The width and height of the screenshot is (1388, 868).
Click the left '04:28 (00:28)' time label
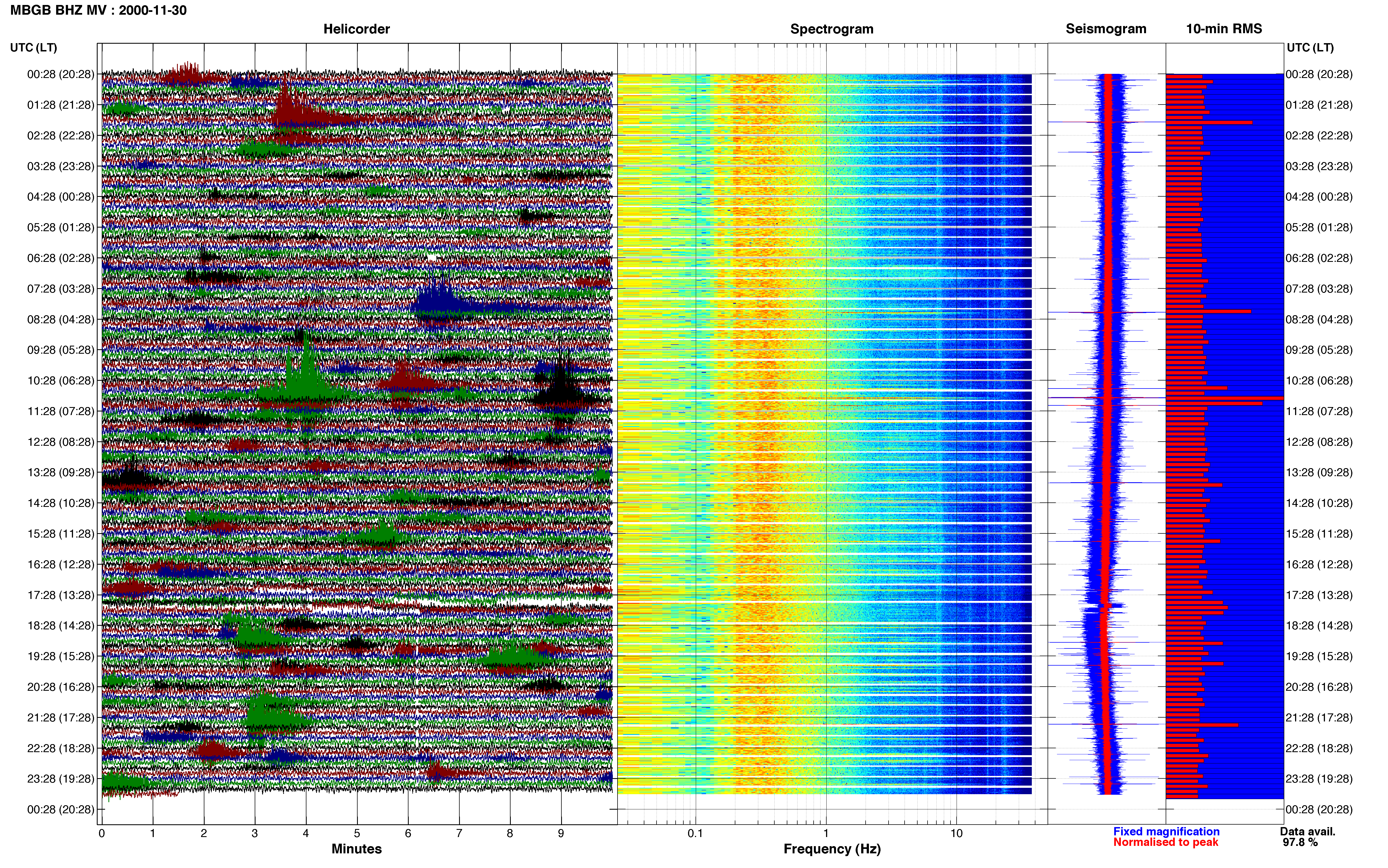point(61,197)
